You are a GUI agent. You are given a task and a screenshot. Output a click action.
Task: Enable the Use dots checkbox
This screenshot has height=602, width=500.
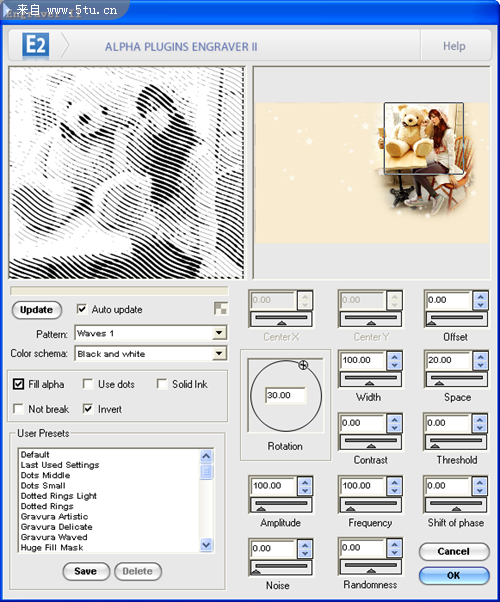(x=88, y=384)
